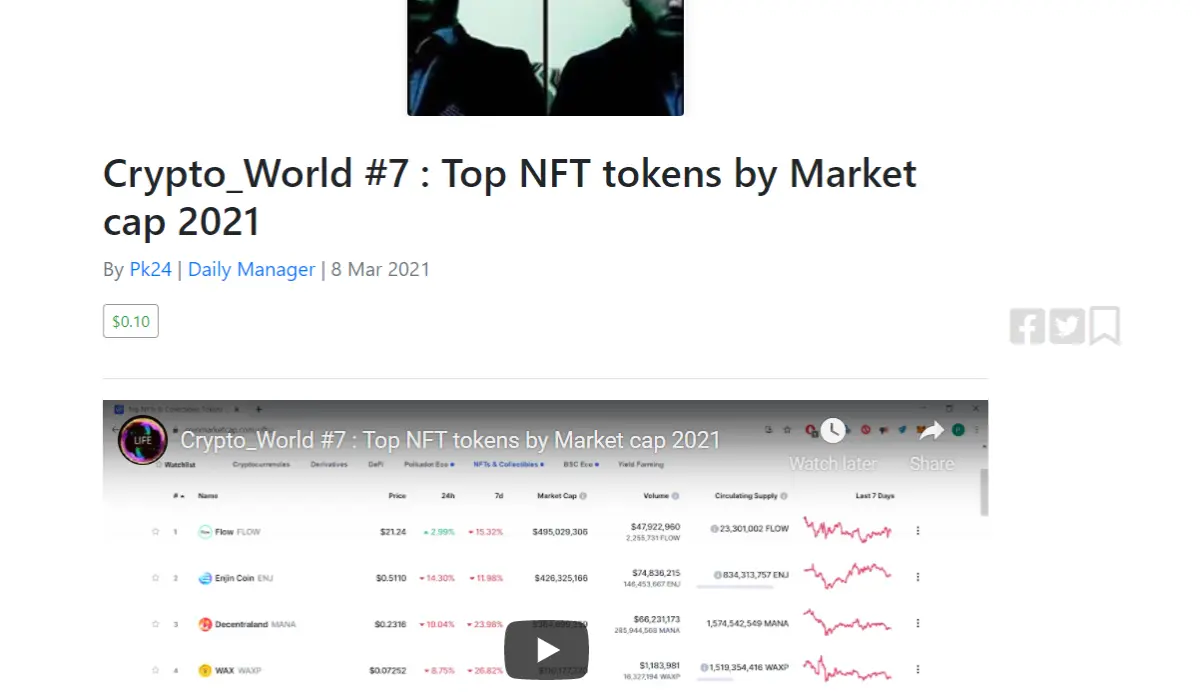The width and height of the screenshot is (1200, 696).
Task: Open the Watch later clock icon
Action: click(x=833, y=430)
